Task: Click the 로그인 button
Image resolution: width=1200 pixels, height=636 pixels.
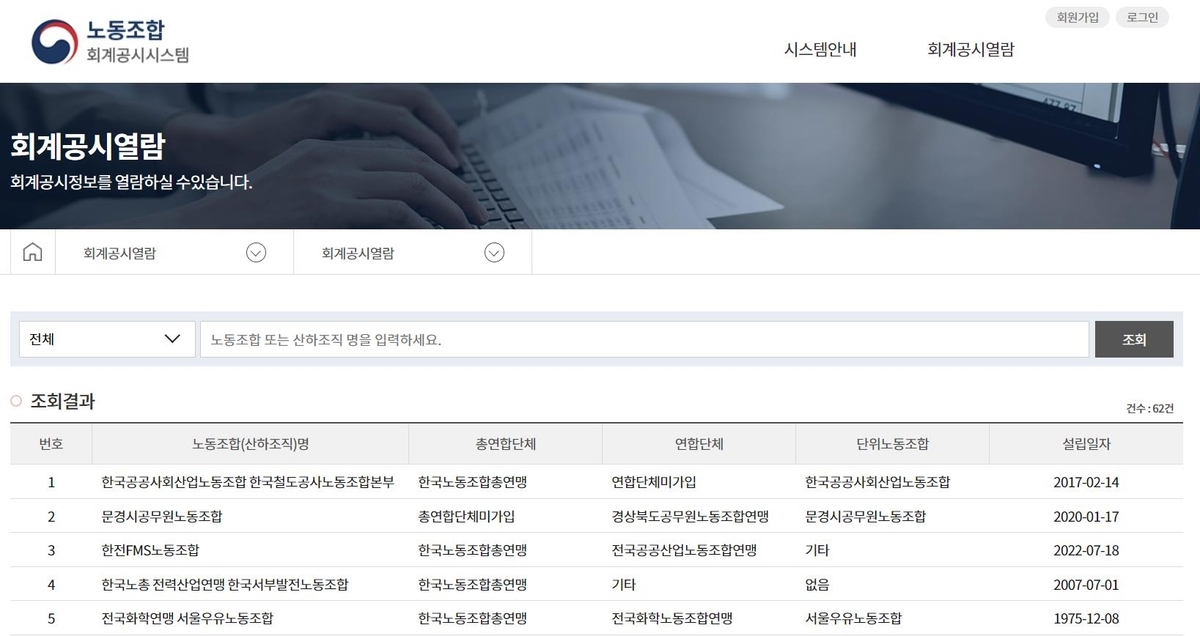Action: click(1142, 17)
